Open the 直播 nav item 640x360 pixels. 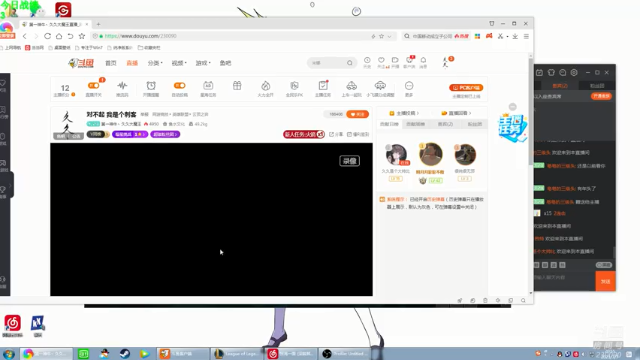pyautogui.click(x=132, y=63)
